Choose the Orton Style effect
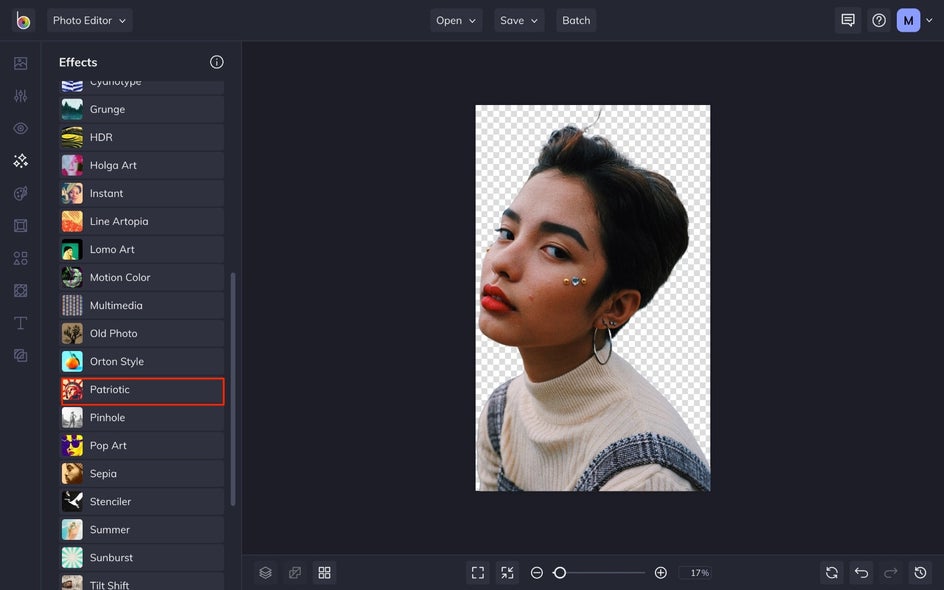The image size is (944, 590). coord(142,361)
